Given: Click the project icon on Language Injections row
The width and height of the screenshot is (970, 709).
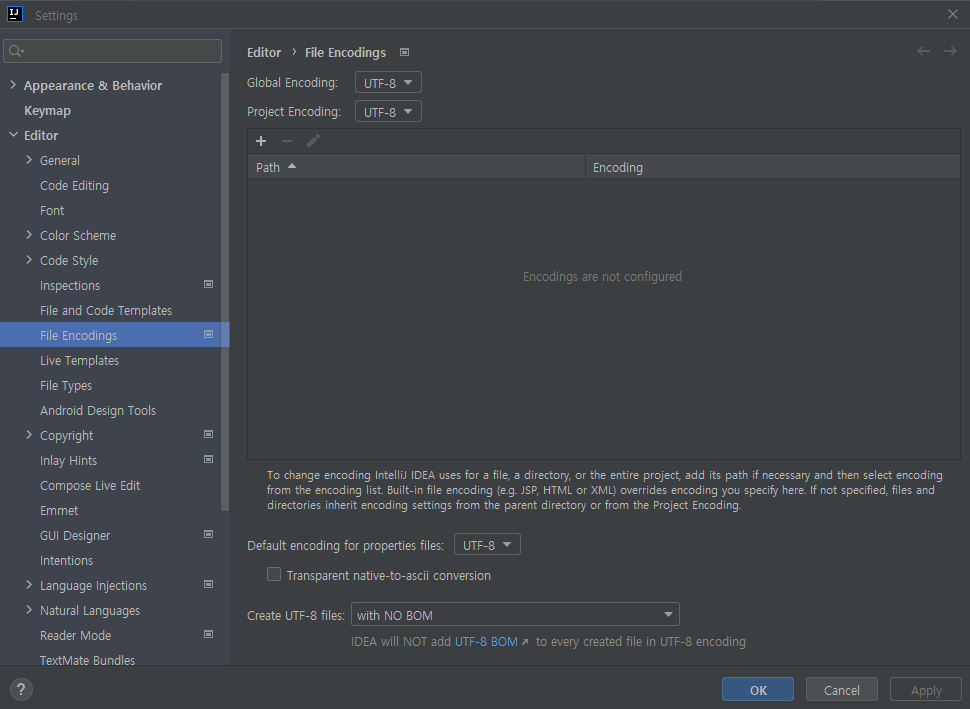Looking at the screenshot, I should point(208,585).
